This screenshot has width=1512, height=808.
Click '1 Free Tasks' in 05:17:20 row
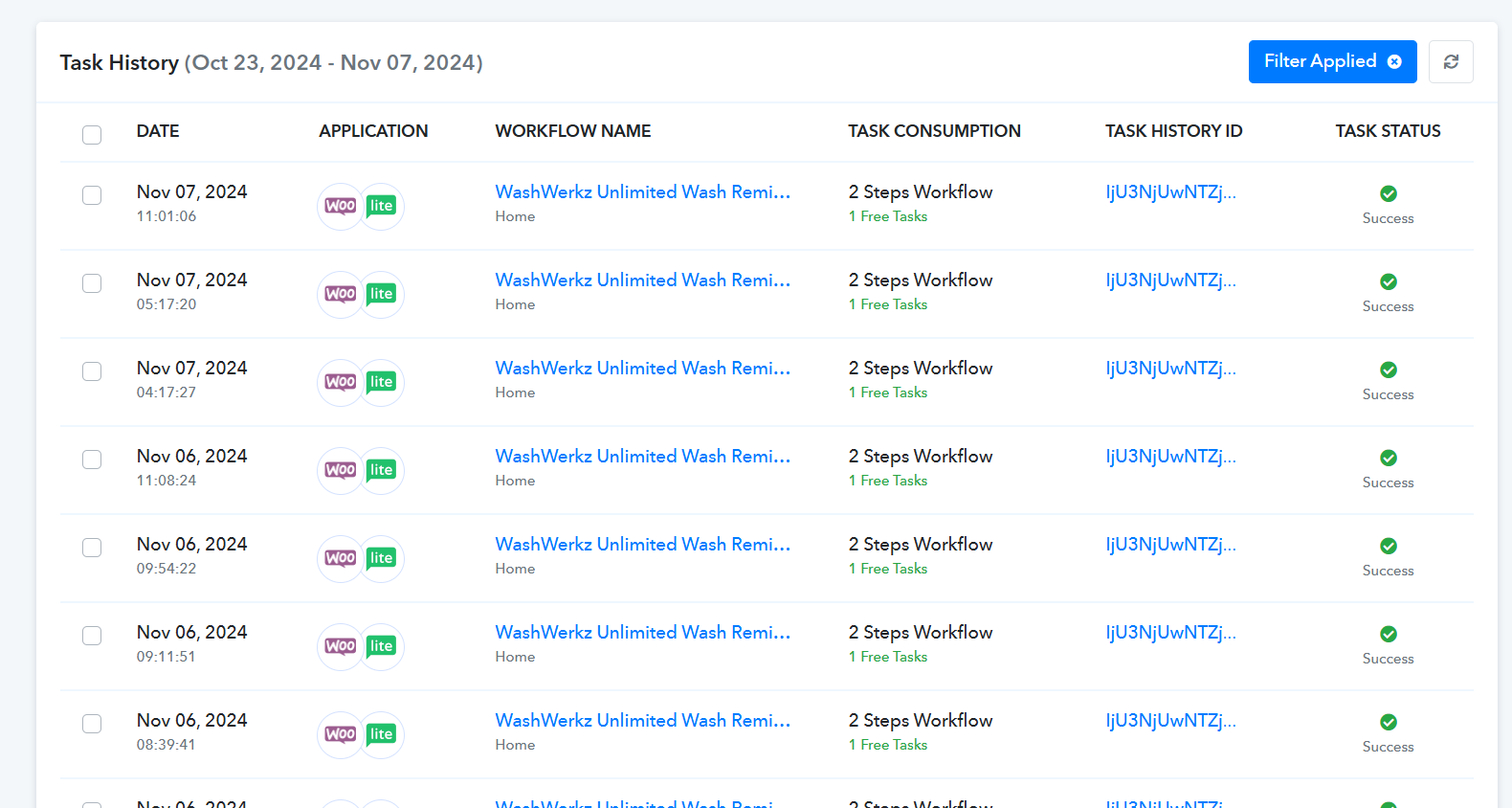click(888, 304)
